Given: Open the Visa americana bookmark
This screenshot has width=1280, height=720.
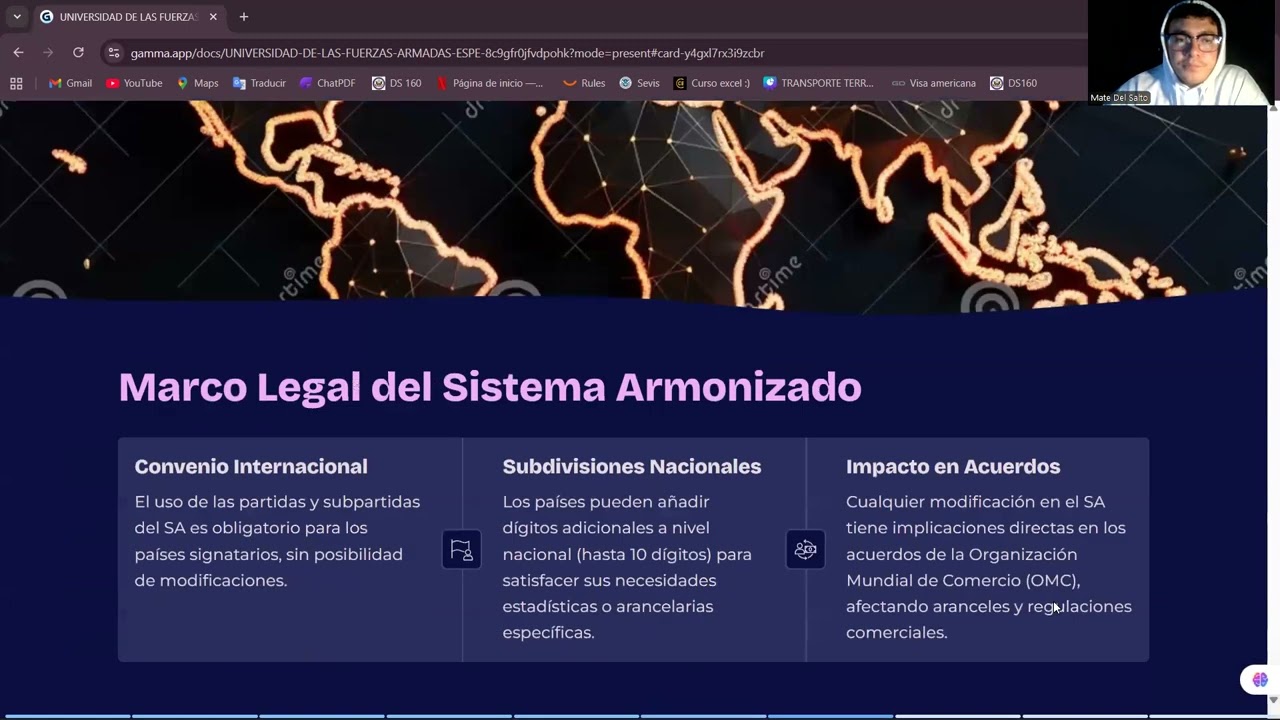Looking at the screenshot, I should tap(933, 83).
